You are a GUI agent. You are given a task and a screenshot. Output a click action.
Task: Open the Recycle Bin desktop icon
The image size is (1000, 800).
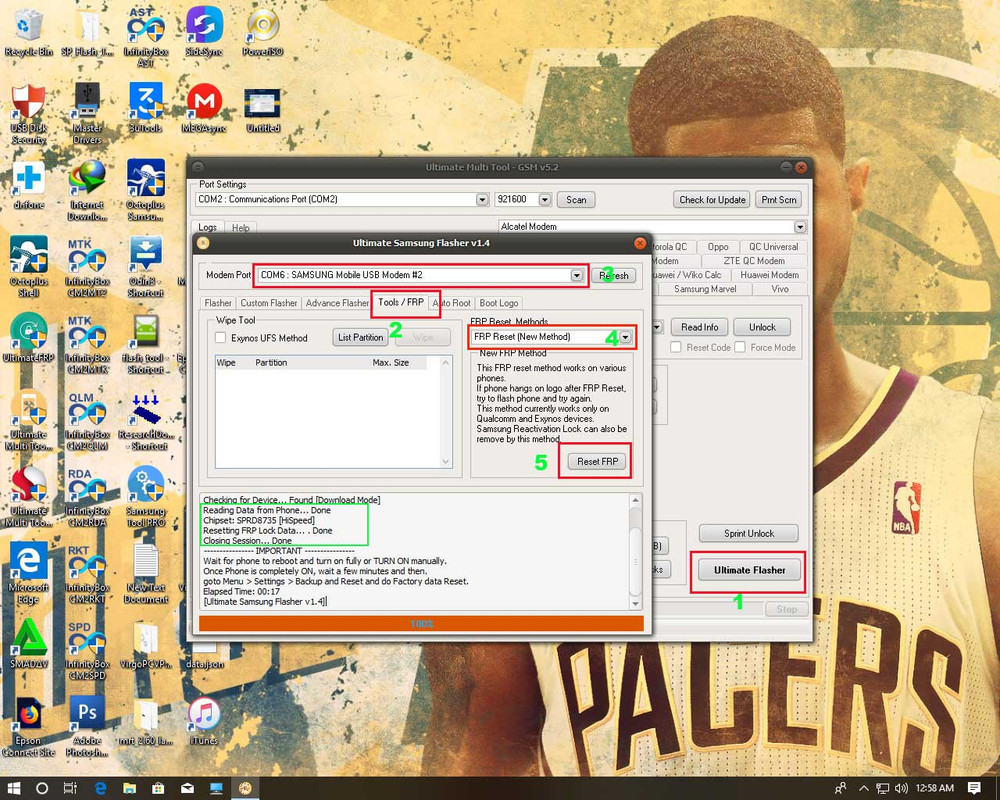pos(28,33)
